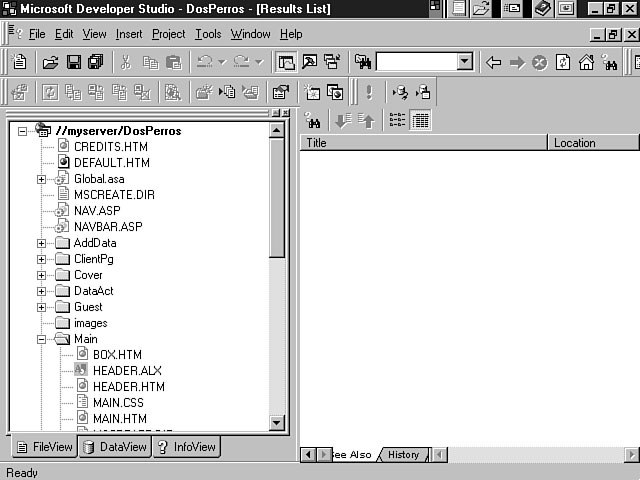Collapse the Main folder in tree
This screenshot has height=480, width=640.
42,339
